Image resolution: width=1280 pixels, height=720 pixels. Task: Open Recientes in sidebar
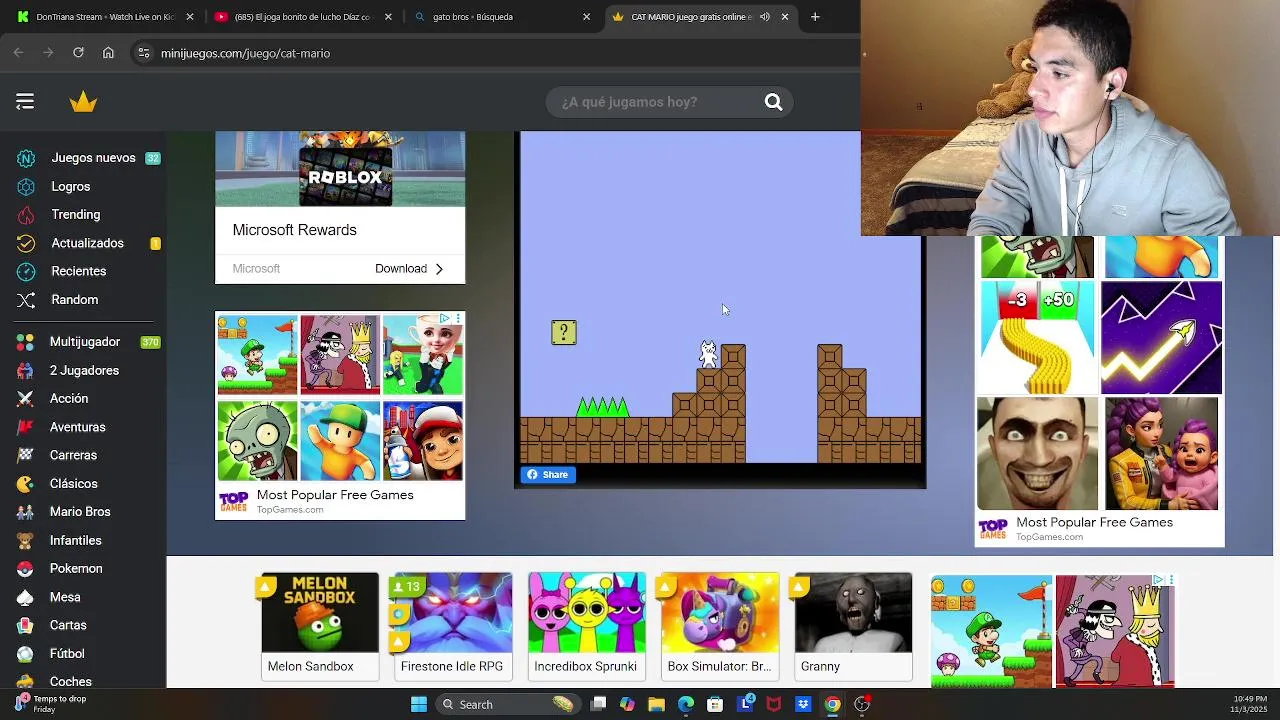[x=78, y=271]
